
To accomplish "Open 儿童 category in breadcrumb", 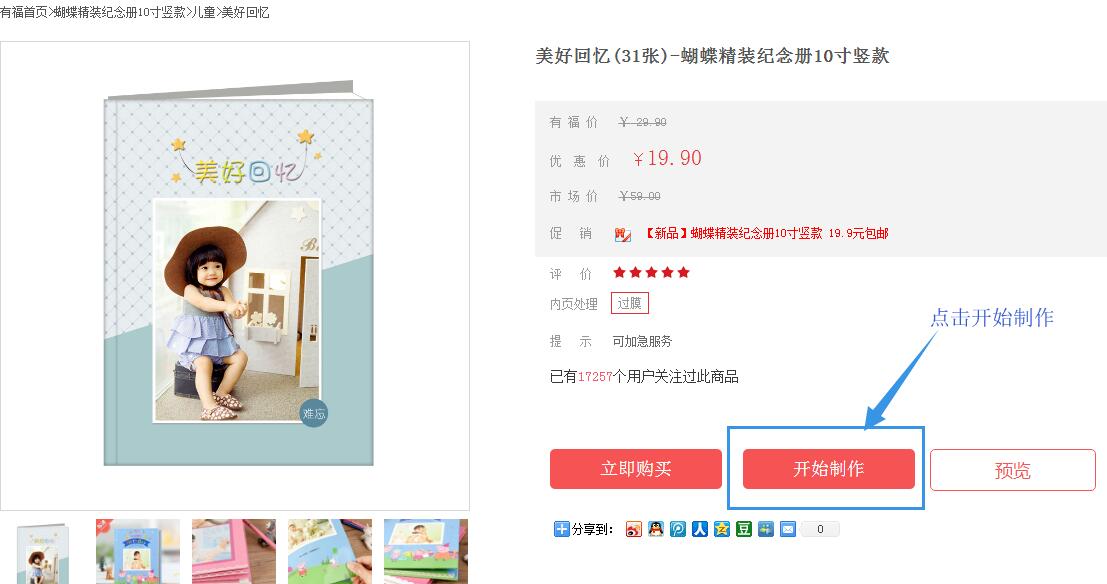I will click(205, 12).
